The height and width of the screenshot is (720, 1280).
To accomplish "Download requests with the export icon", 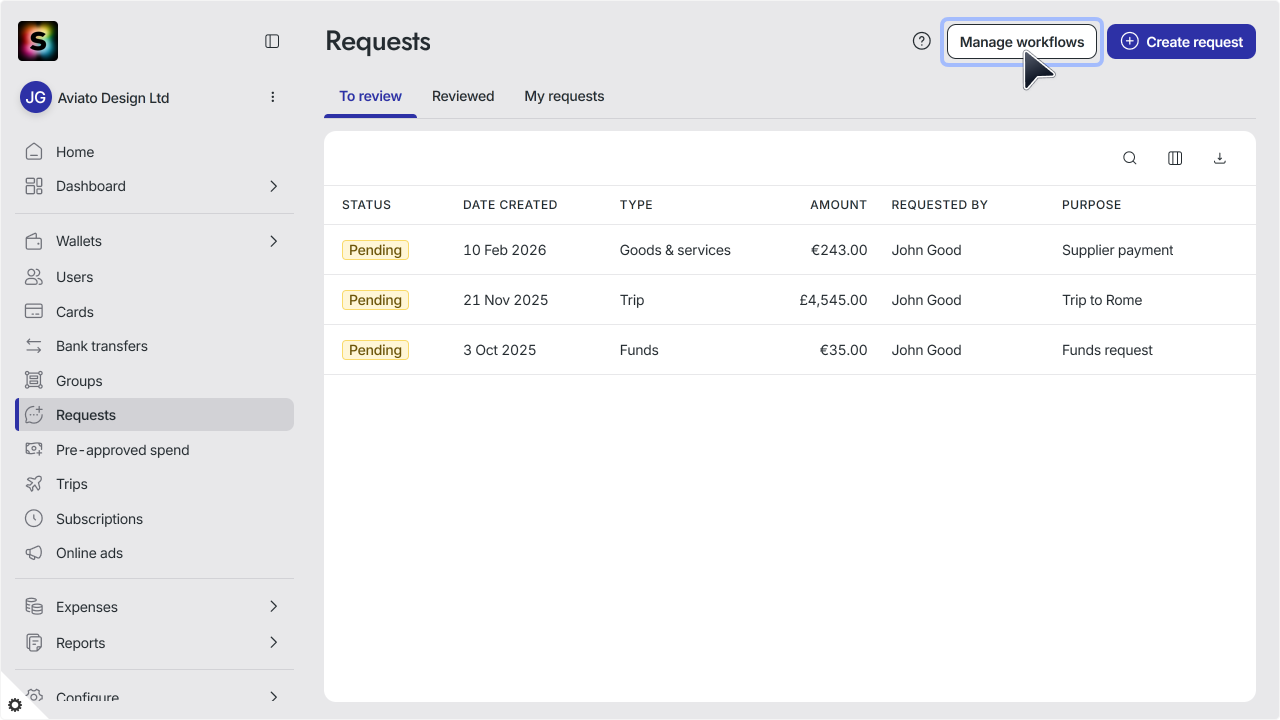I will pos(1220,158).
